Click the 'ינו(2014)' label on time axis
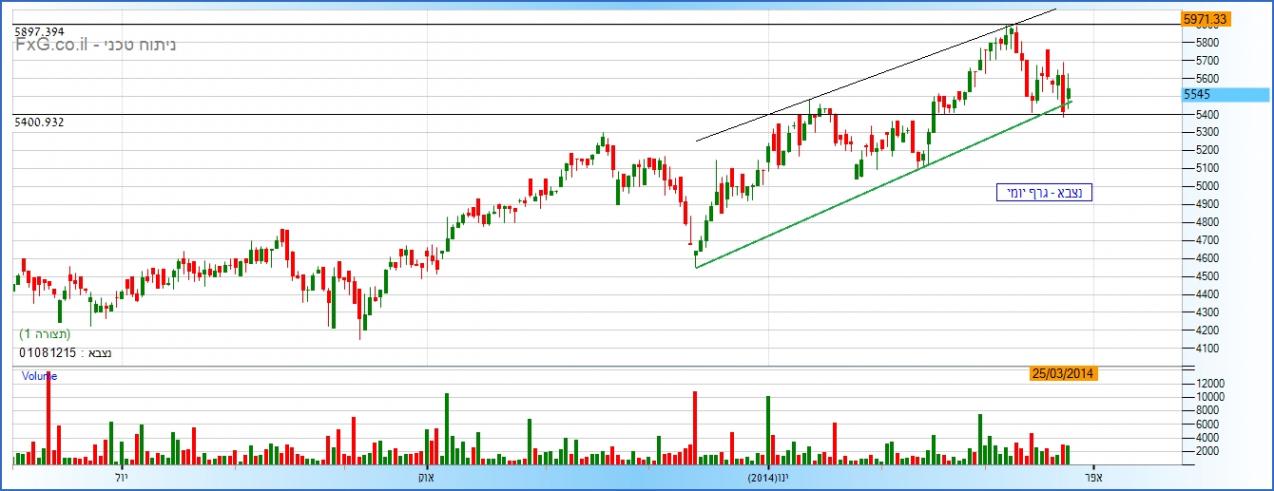The image size is (1274, 491). pyautogui.click(x=769, y=478)
